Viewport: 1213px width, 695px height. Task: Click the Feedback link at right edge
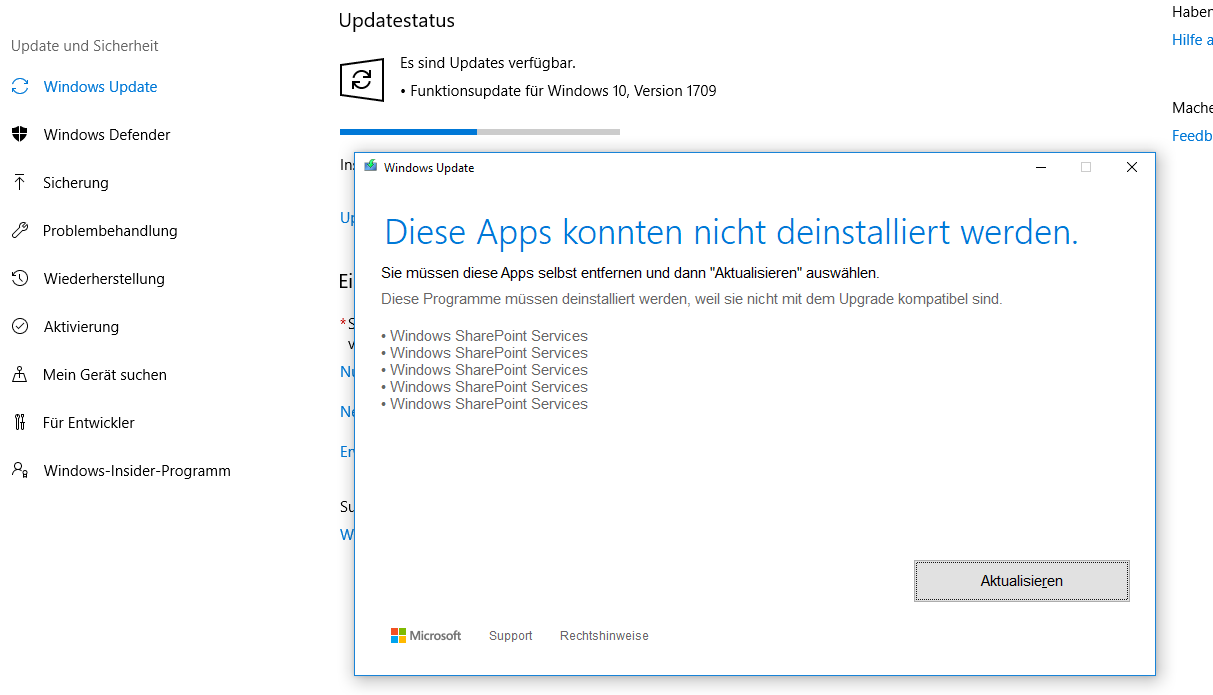(x=1192, y=136)
